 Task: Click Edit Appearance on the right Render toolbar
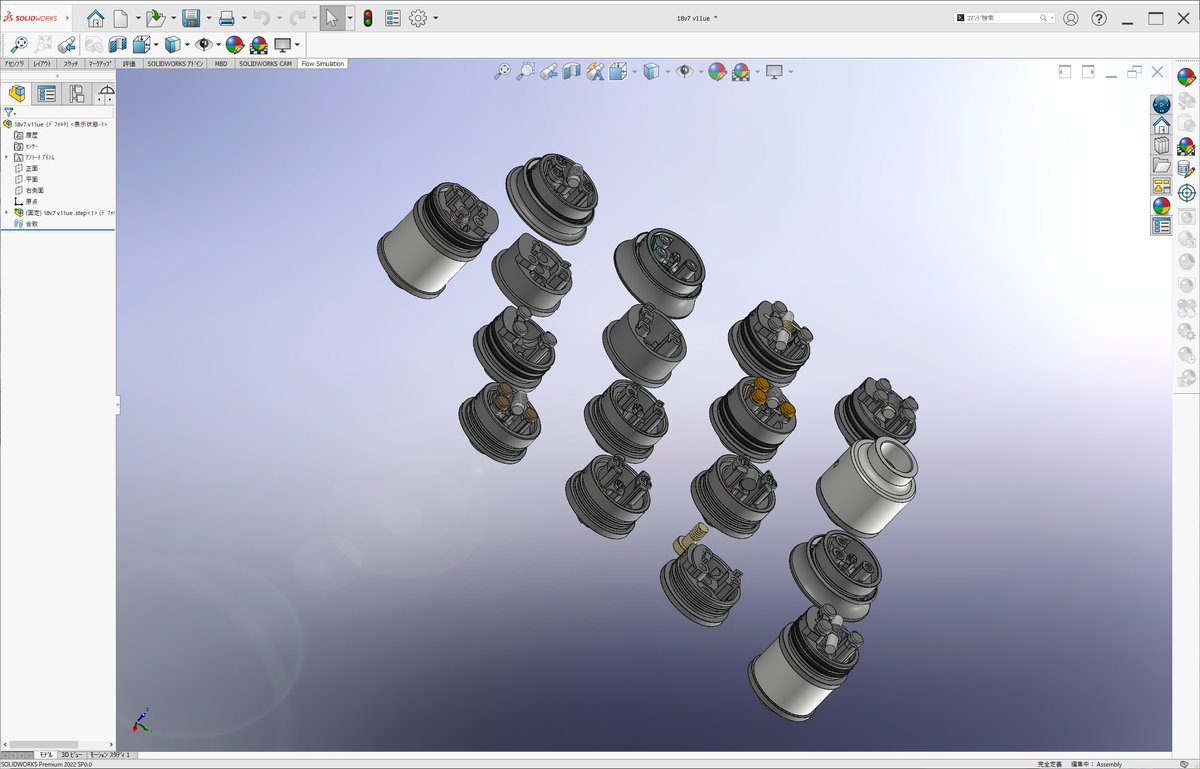[1186, 77]
